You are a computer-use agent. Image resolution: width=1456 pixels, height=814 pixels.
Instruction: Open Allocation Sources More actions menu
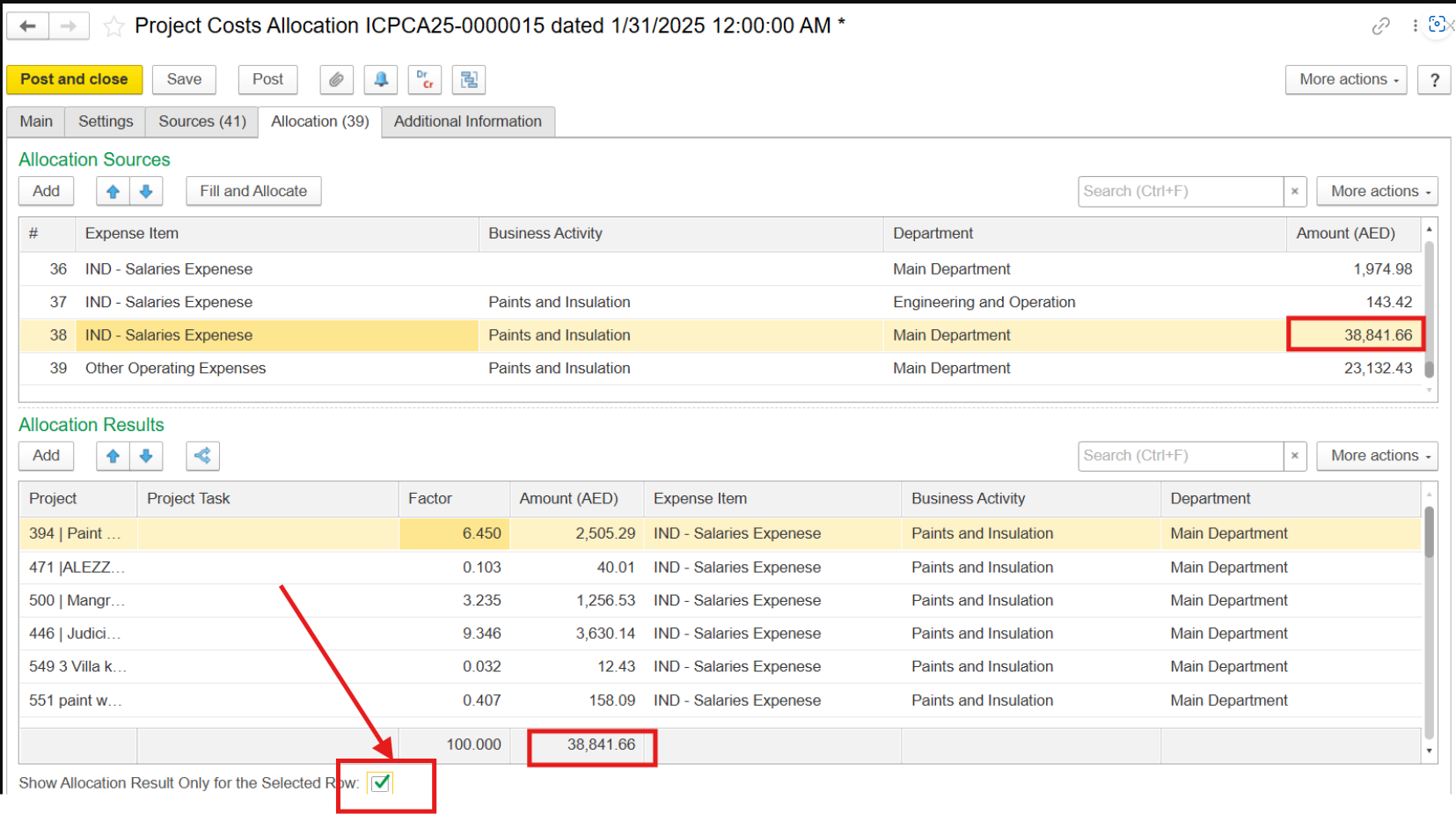(1376, 191)
